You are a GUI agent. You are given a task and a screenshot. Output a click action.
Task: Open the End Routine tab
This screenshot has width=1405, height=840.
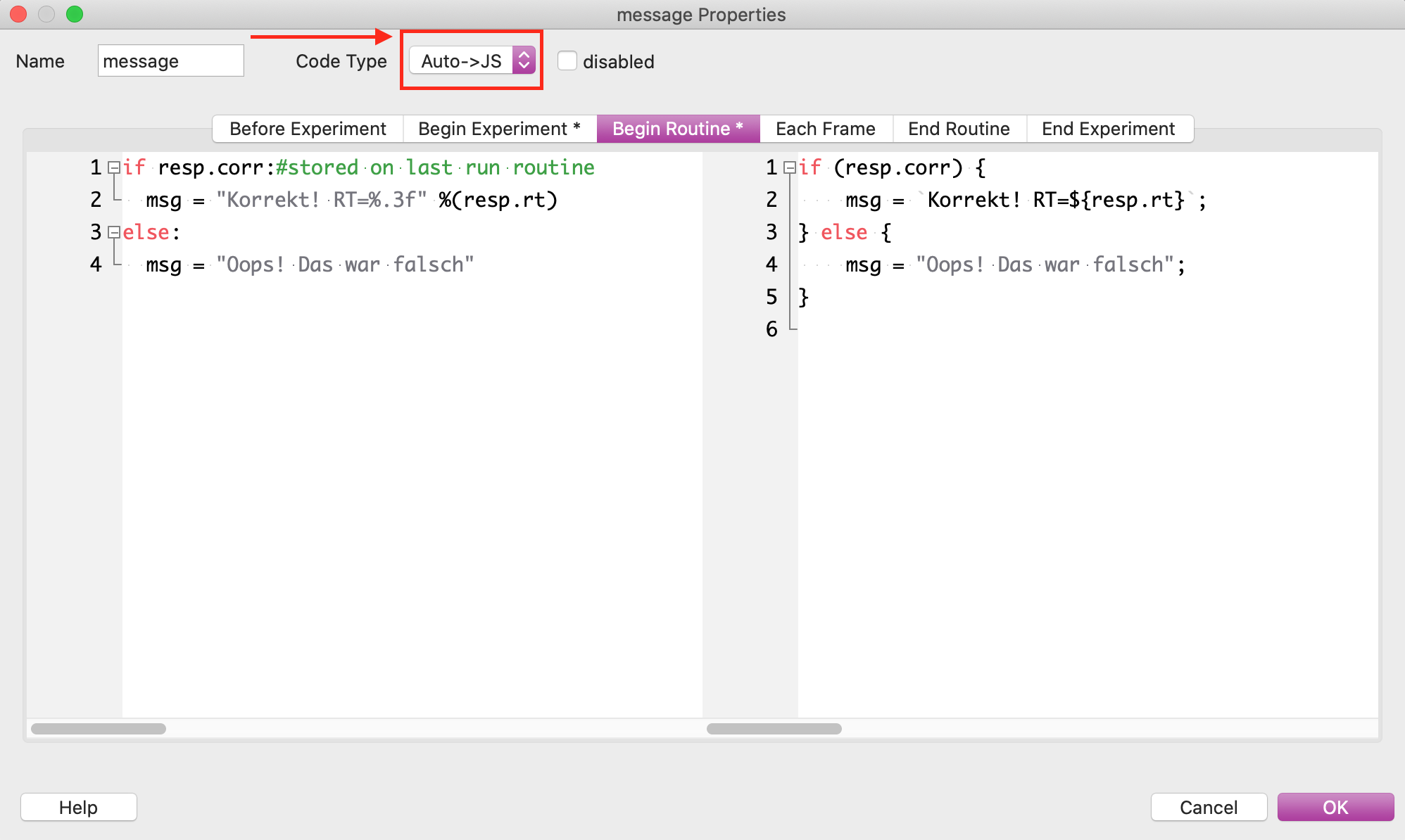click(959, 129)
